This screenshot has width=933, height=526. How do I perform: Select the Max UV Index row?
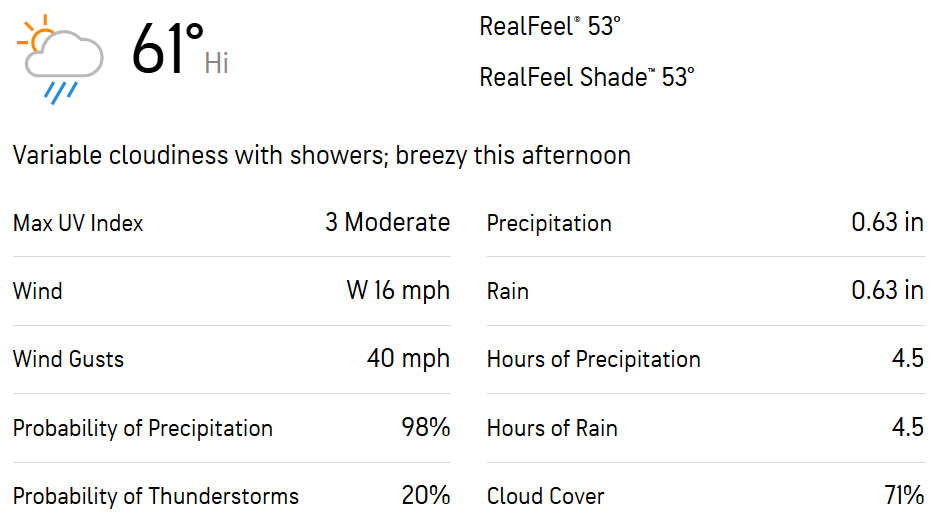coord(231,223)
